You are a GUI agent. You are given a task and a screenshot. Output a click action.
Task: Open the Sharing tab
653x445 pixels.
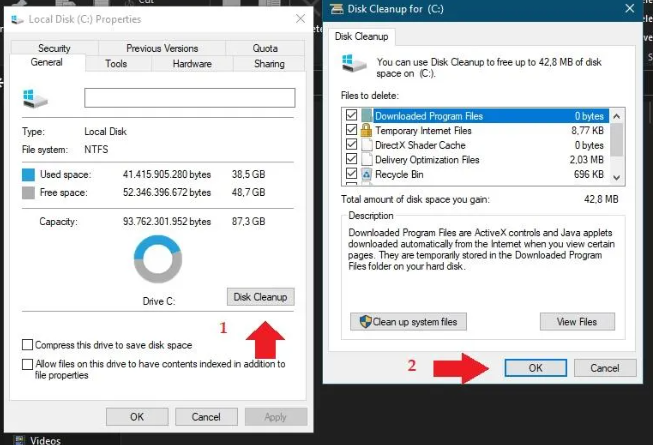269,64
